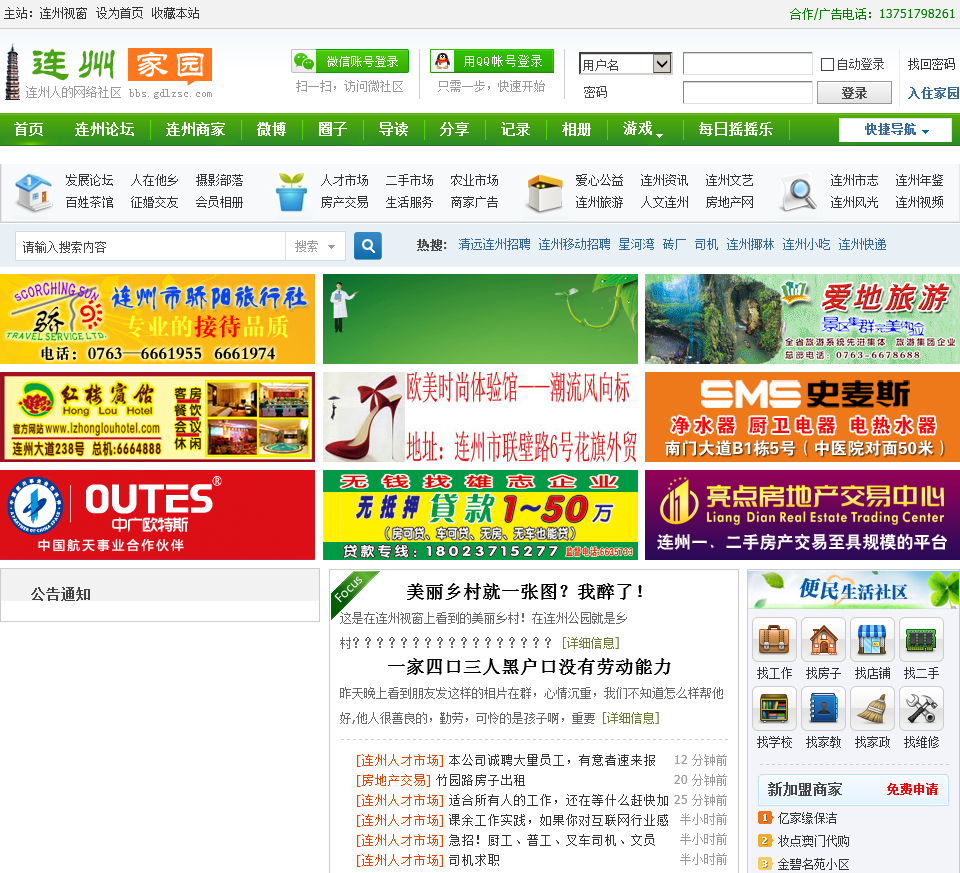
Task: Enable the 自动登录 checkbox
Action: click(x=827, y=64)
